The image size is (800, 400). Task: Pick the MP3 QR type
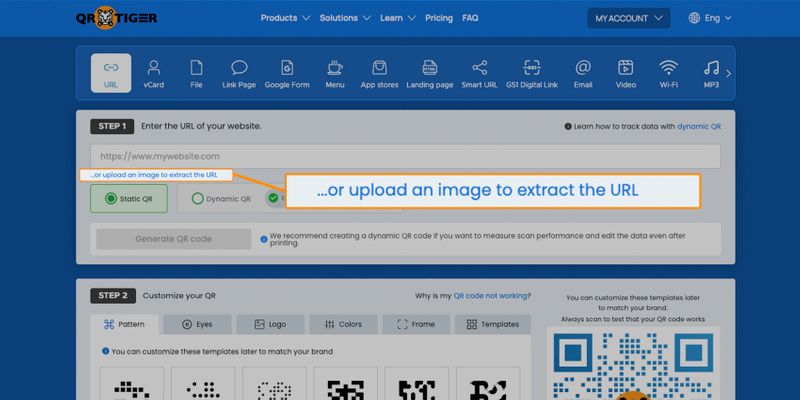coord(711,73)
